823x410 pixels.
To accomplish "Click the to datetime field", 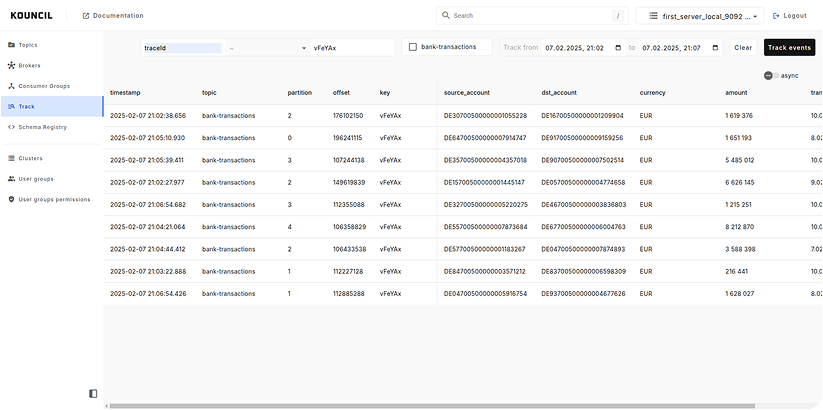I will click(x=680, y=47).
